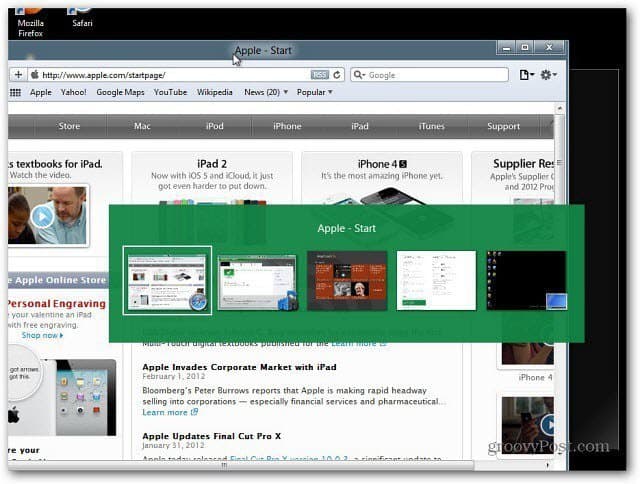Go to the iPad nav tab
The width and height of the screenshot is (640, 484).
point(360,126)
